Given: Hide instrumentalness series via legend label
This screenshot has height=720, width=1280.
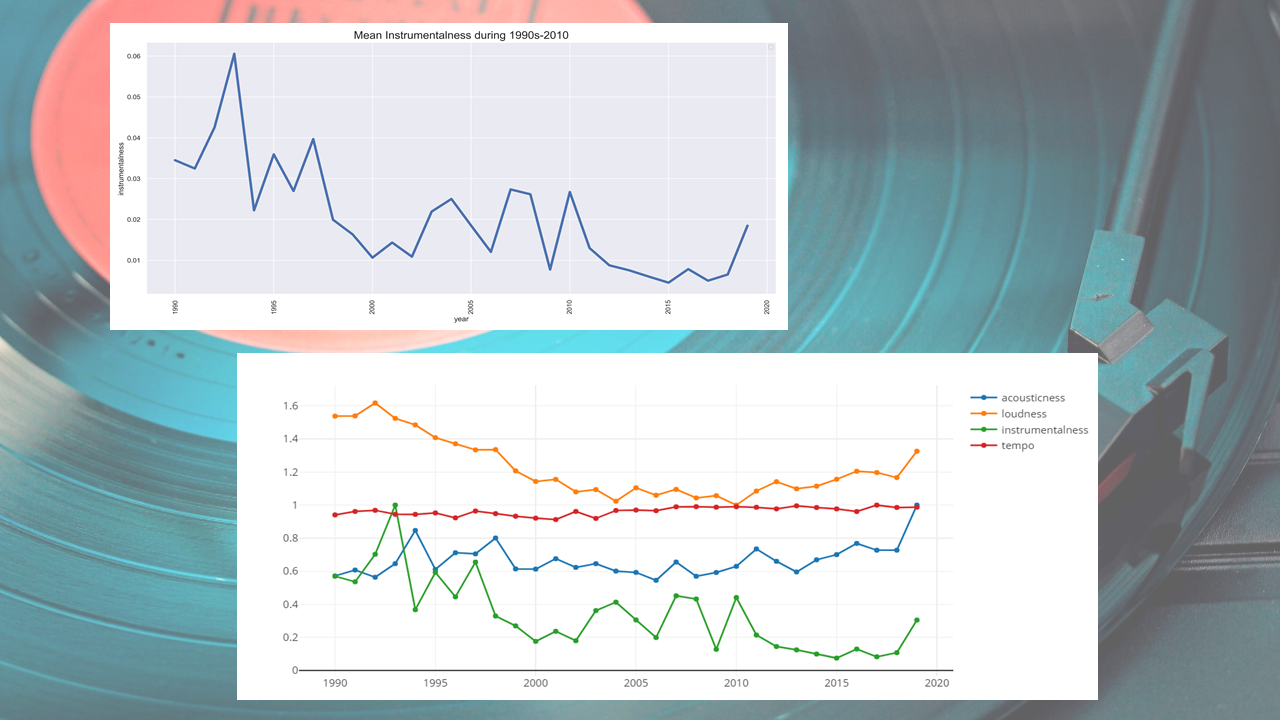Looking at the screenshot, I should (1045, 430).
